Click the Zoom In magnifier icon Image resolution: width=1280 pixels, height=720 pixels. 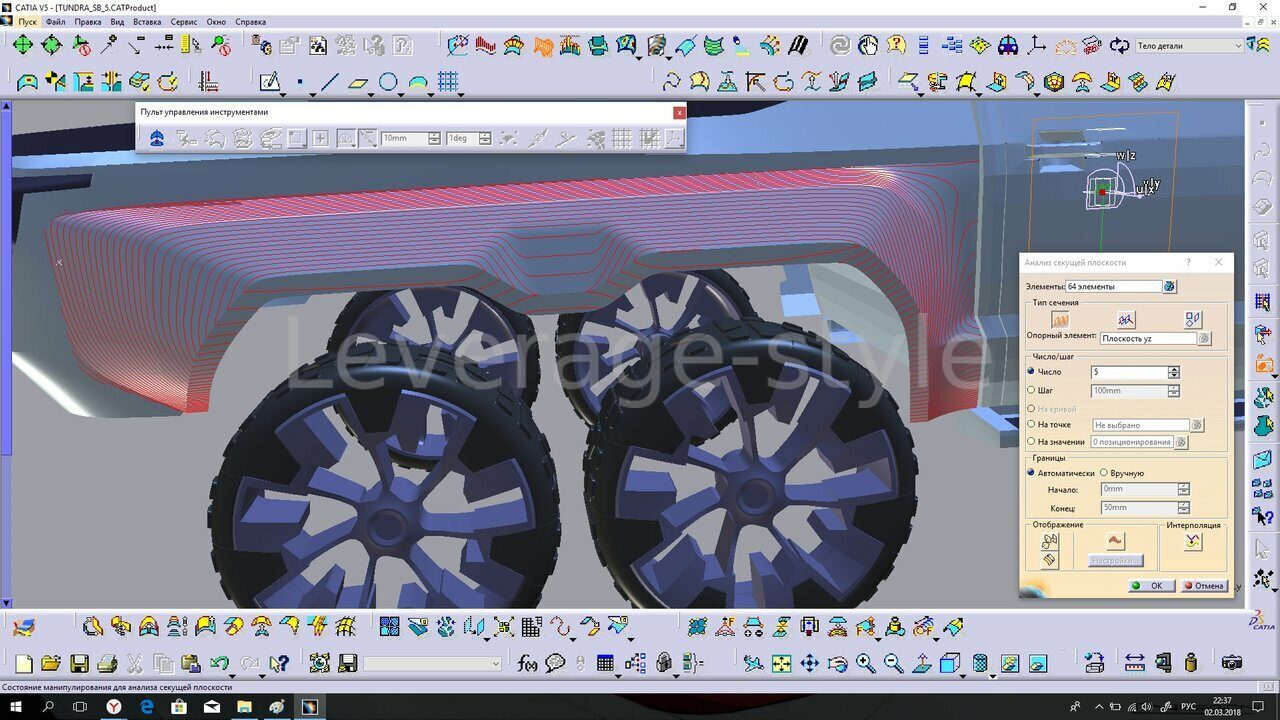[865, 663]
